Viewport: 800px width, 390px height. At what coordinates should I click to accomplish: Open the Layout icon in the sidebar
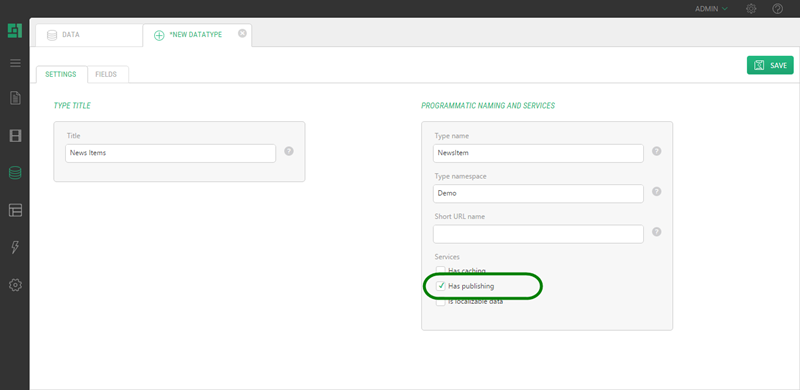tap(15, 210)
